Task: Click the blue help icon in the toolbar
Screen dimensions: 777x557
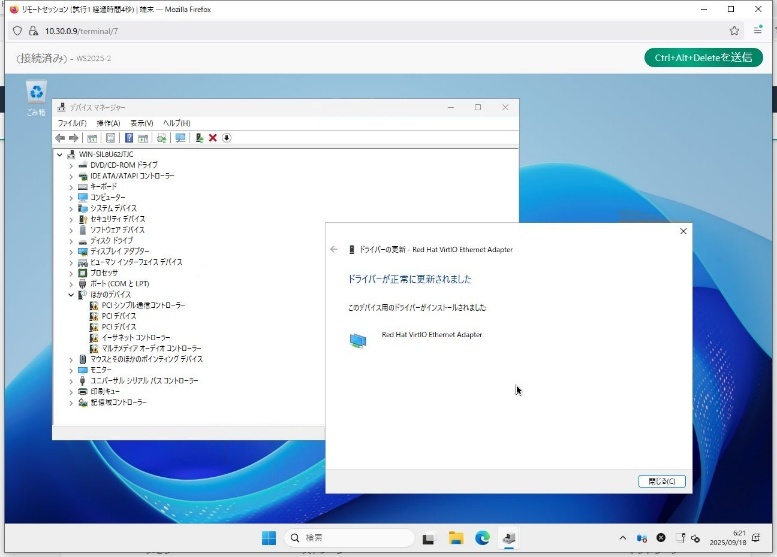Action: pyautogui.click(x=128, y=138)
